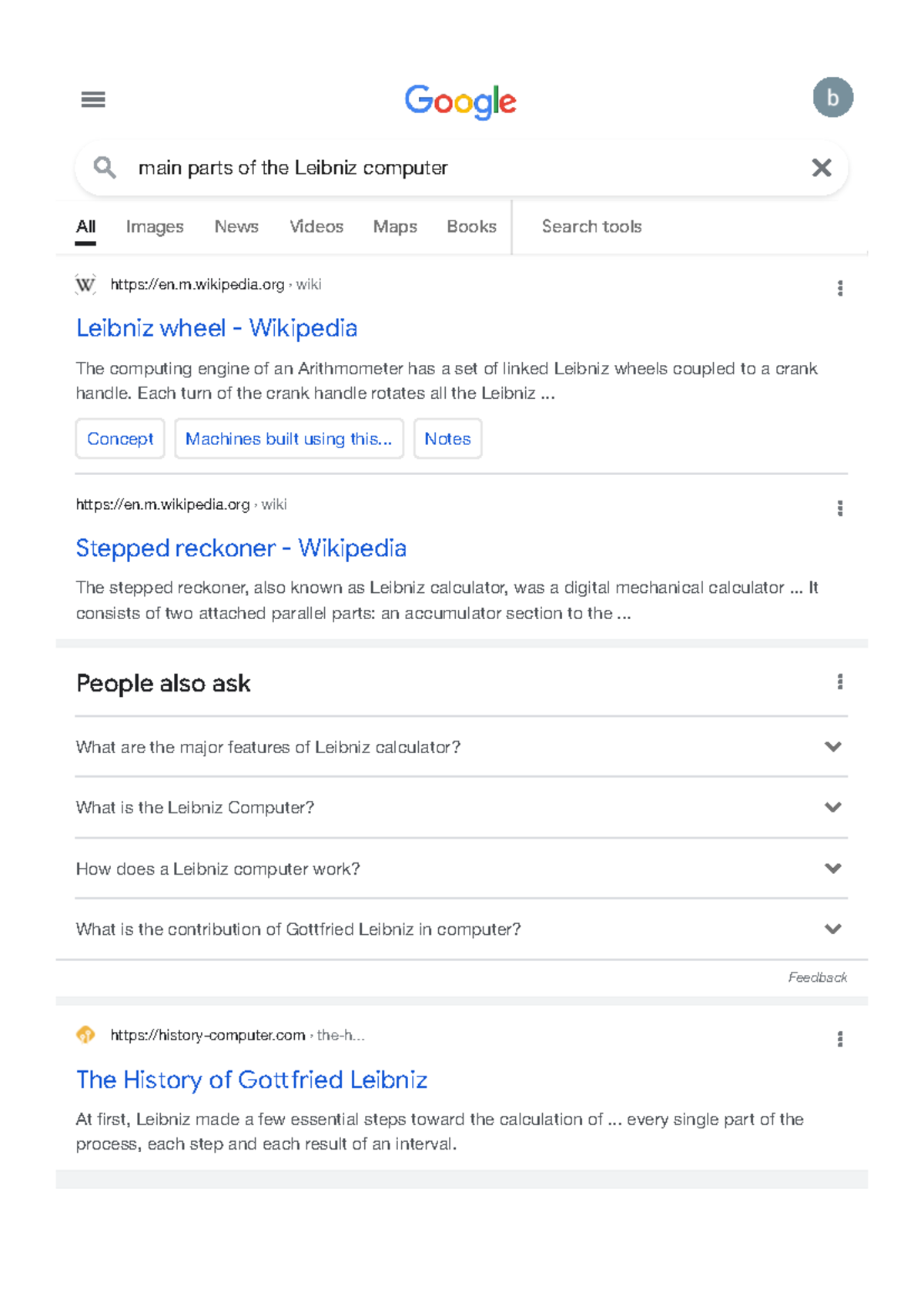The height and width of the screenshot is (1306, 924).
Task: Open options menu for People also ask
Action: [x=840, y=681]
